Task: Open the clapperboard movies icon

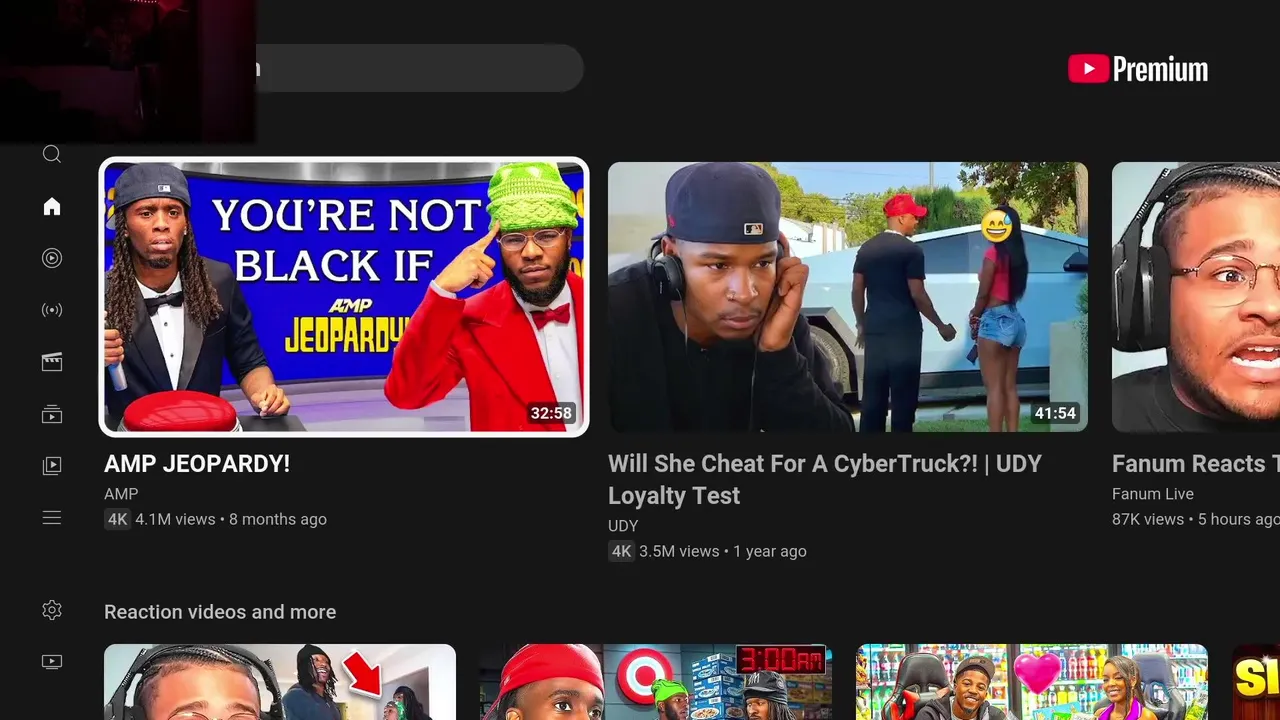Action: click(x=52, y=362)
